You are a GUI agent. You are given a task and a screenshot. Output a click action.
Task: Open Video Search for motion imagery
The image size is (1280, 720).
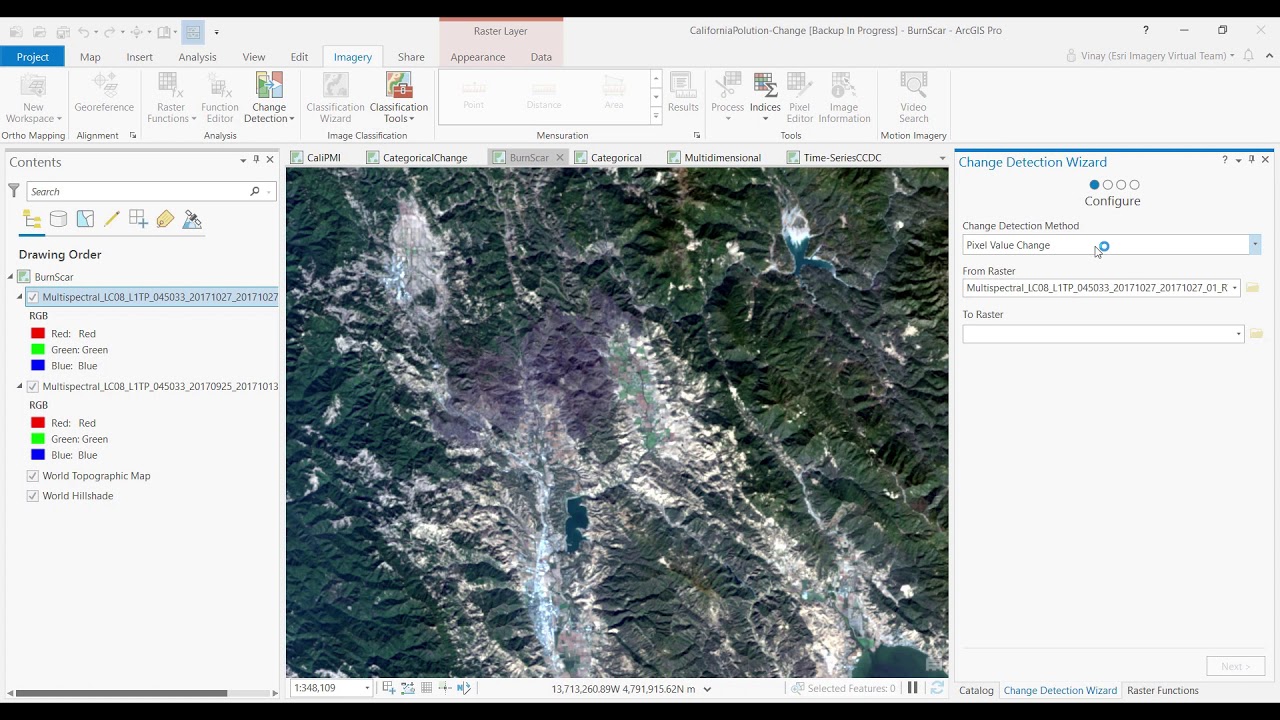tap(913, 98)
